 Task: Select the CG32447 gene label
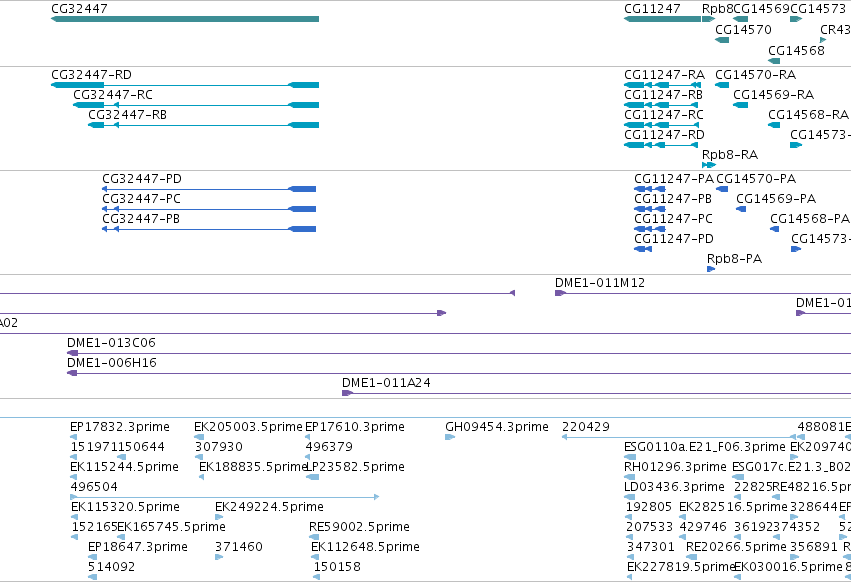(79, 9)
